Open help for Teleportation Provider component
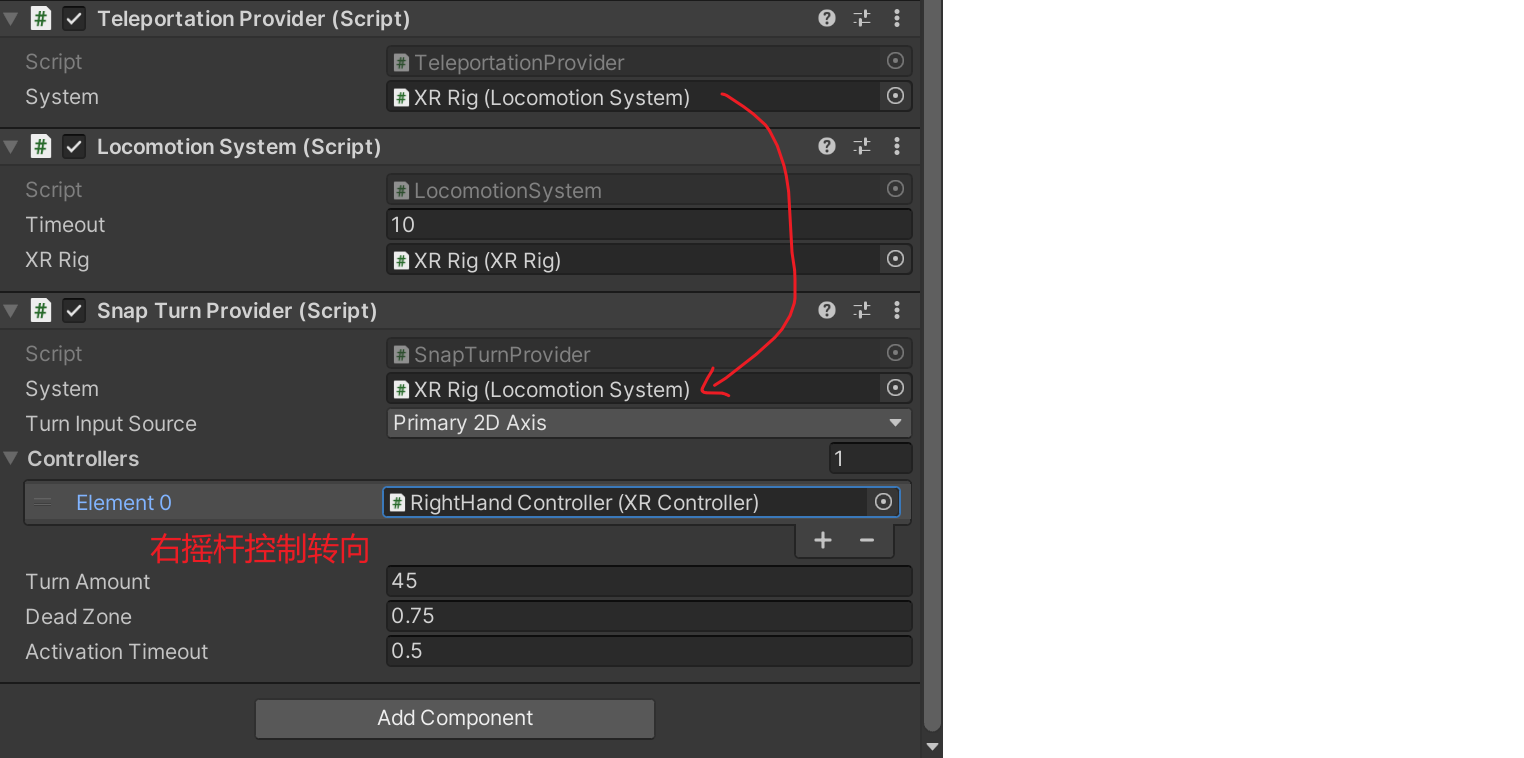 826,18
